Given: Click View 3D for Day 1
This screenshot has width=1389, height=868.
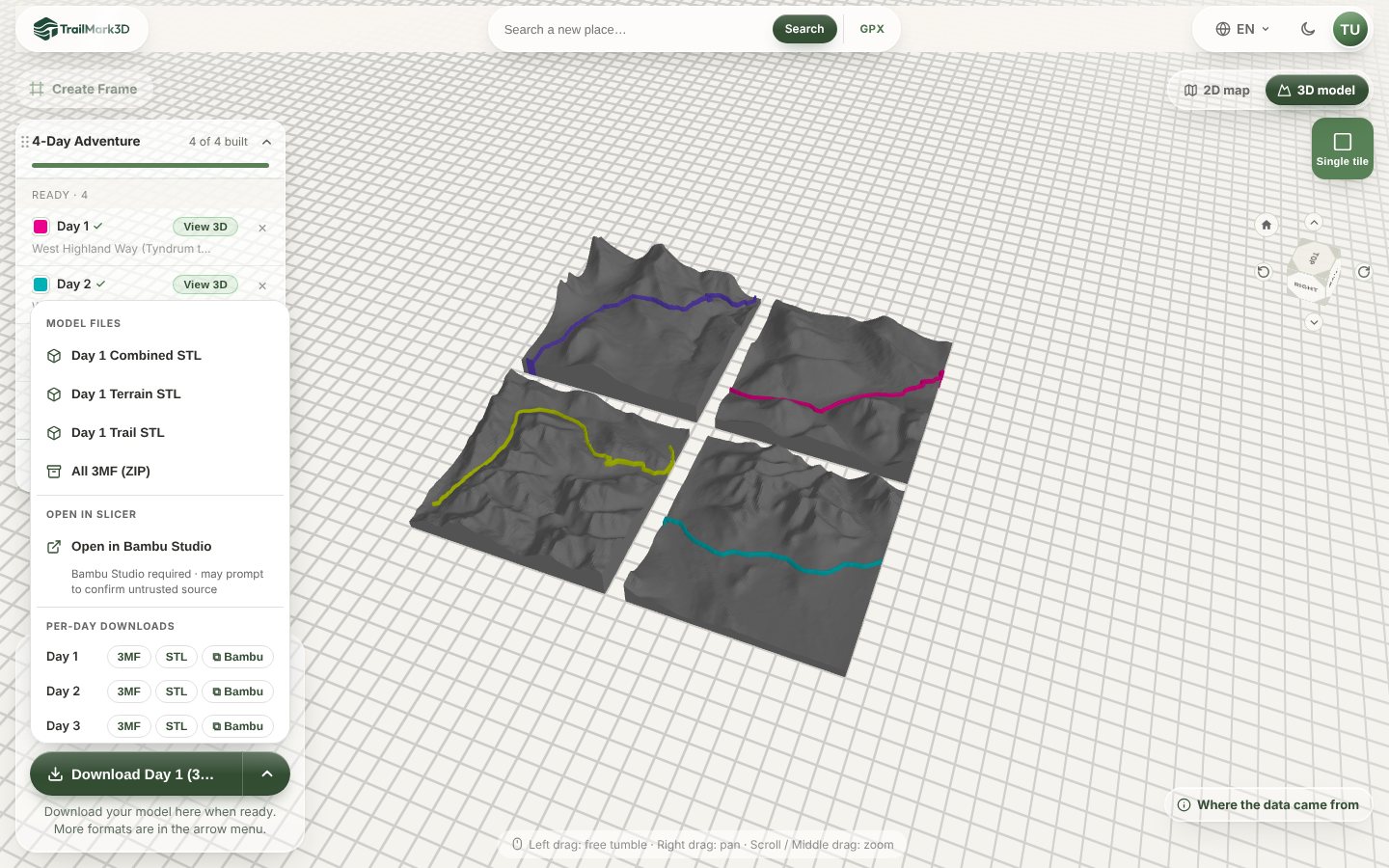Looking at the screenshot, I should click(x=205, y=227).
